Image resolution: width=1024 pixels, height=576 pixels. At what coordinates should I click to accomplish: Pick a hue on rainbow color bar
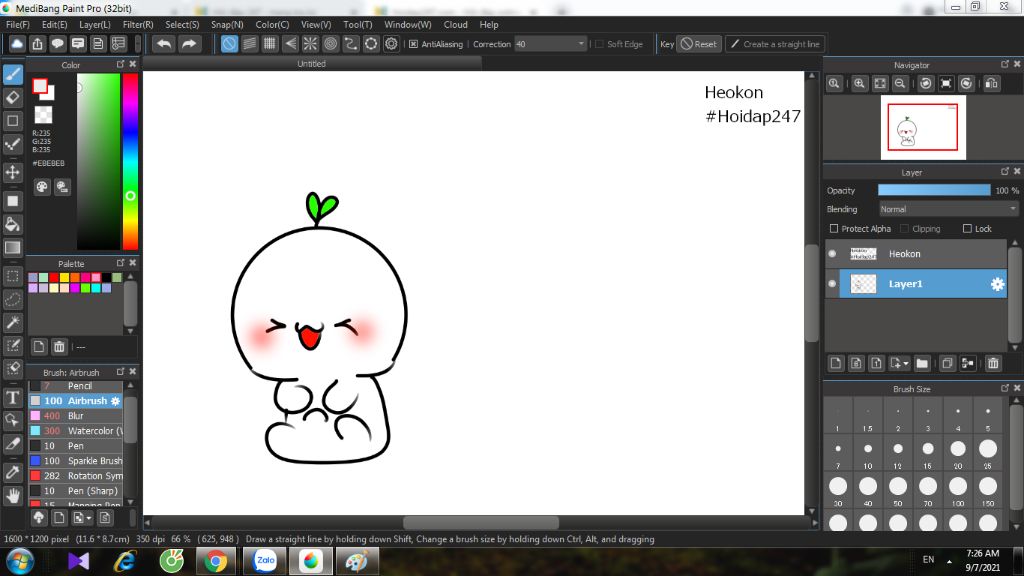click(131, 161)
